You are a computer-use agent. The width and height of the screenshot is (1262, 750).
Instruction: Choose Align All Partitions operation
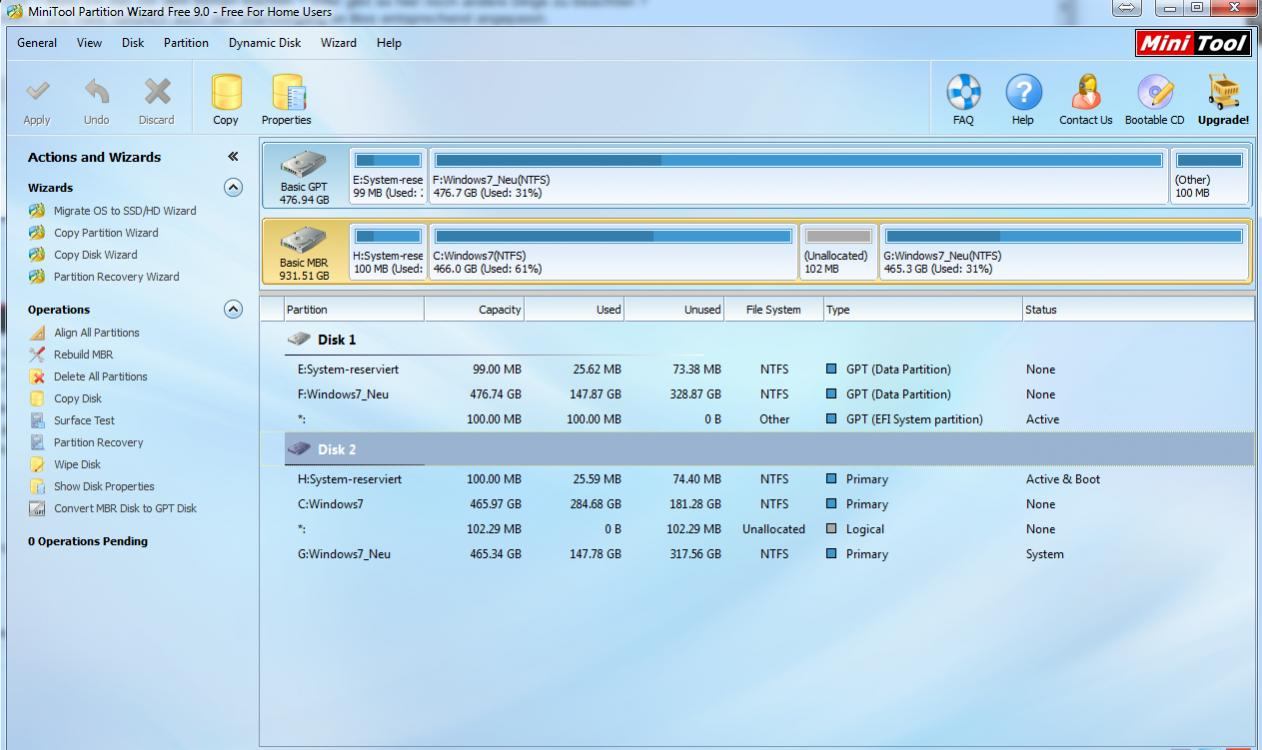(96, 333)
